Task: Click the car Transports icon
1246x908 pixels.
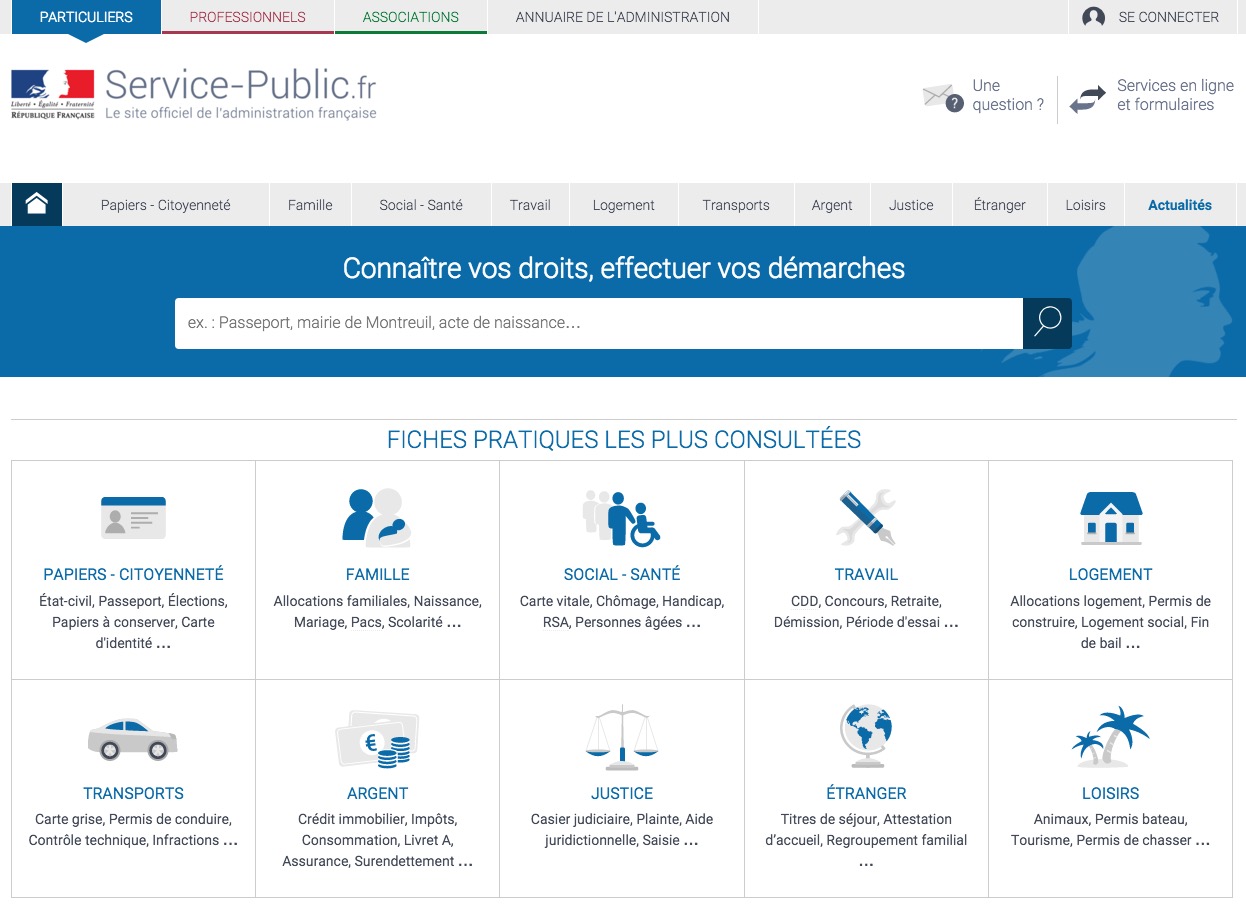Action: click(x=133, y=738)
